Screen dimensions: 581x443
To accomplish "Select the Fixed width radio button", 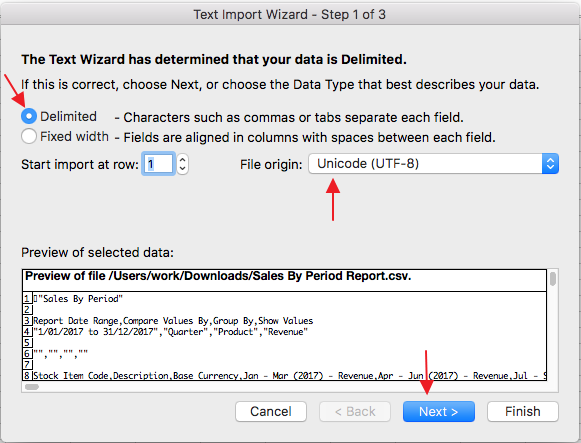I will [x=29, y=136].
